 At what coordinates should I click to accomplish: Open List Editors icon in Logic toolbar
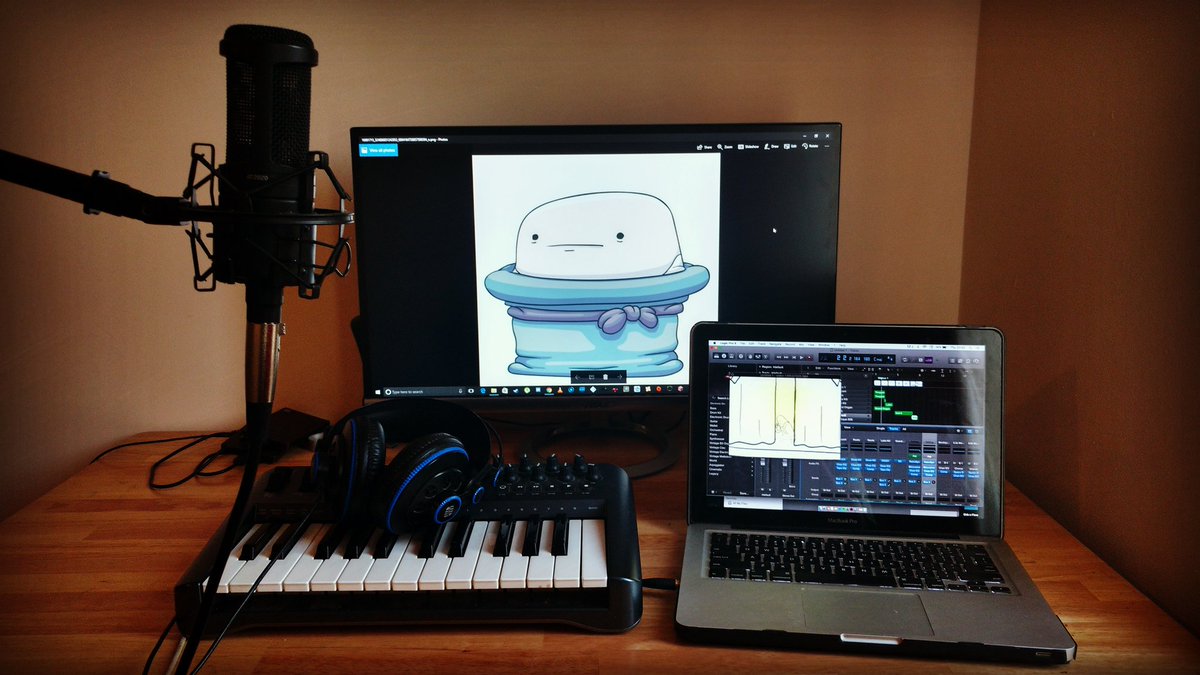coord(952,360)
